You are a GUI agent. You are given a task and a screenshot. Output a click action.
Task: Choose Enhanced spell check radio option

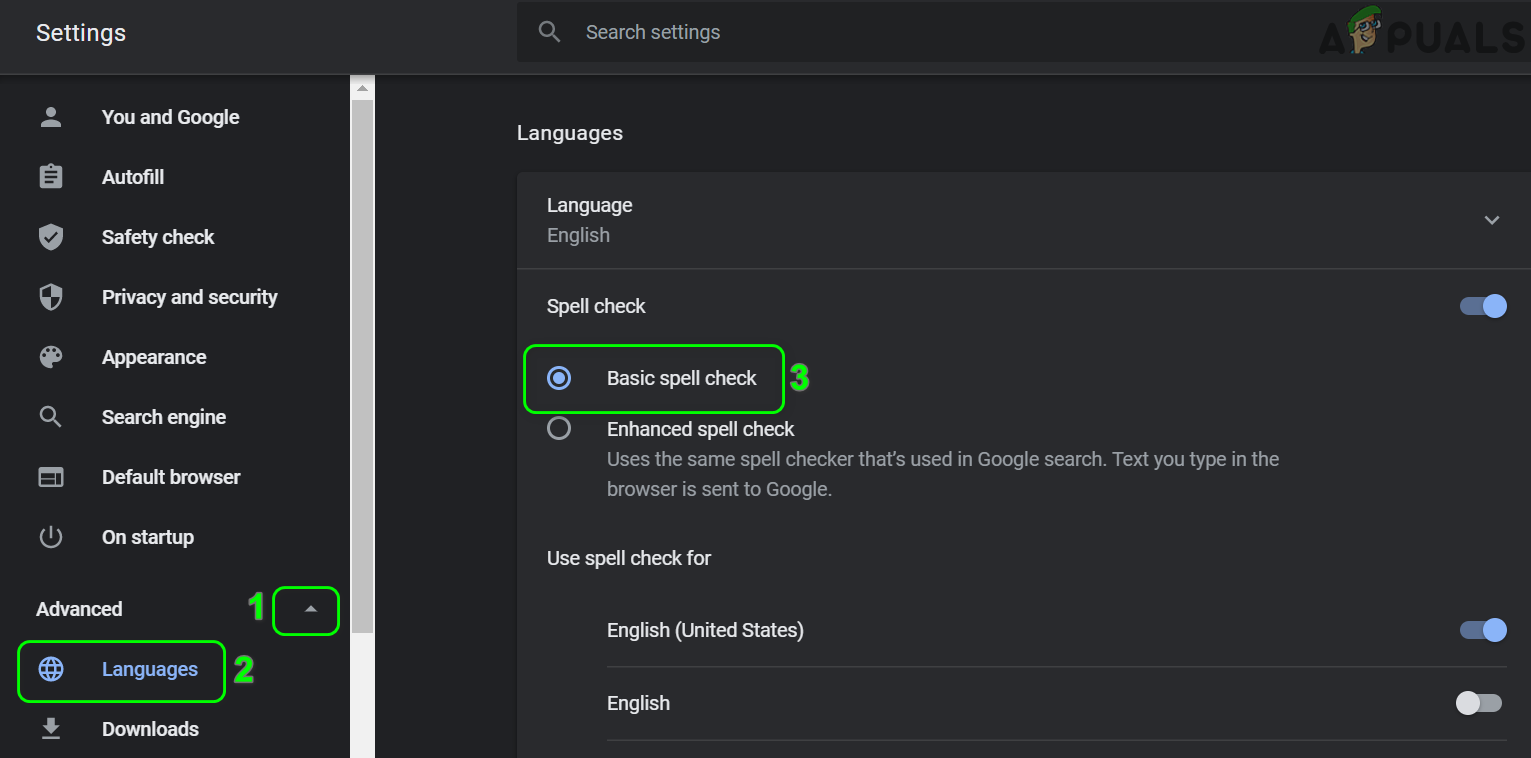[559, 429]
